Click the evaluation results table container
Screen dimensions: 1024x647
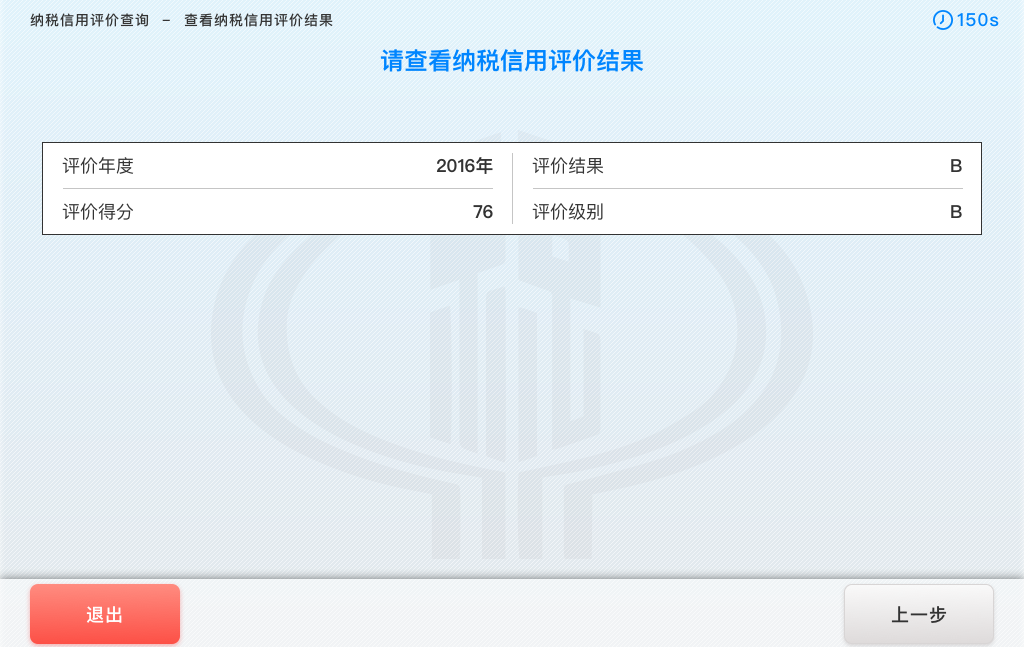[x=511, y=188]
